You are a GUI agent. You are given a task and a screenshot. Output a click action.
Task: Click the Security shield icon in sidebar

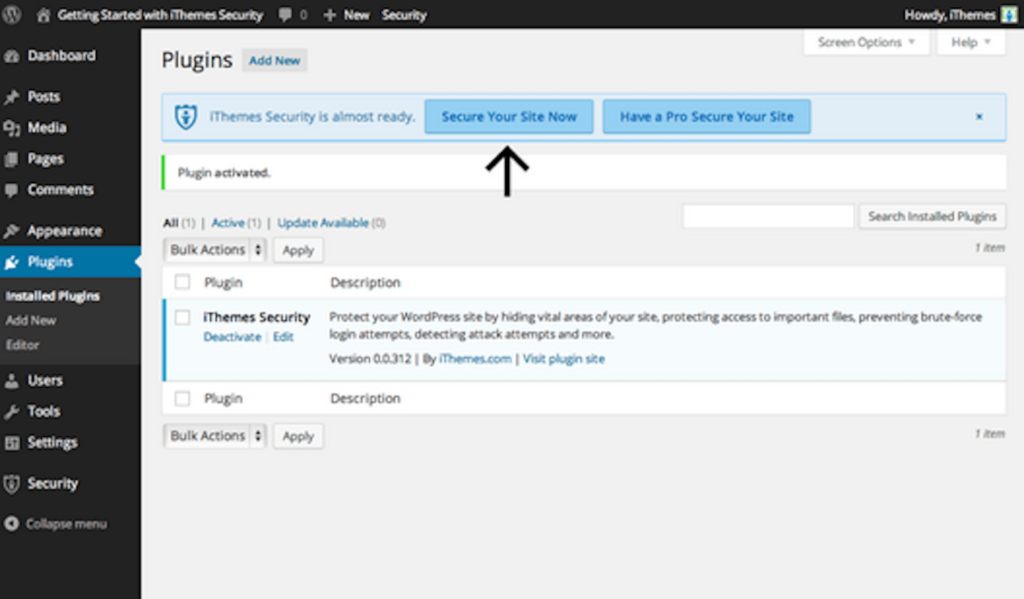pos(11,484)
